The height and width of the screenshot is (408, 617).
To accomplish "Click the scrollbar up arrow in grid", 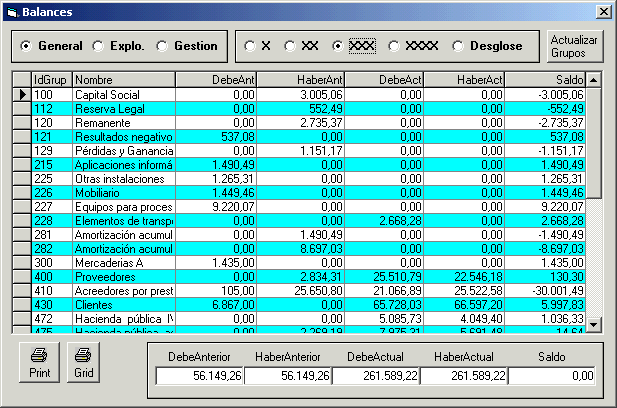I will click(x=594, y=79).
